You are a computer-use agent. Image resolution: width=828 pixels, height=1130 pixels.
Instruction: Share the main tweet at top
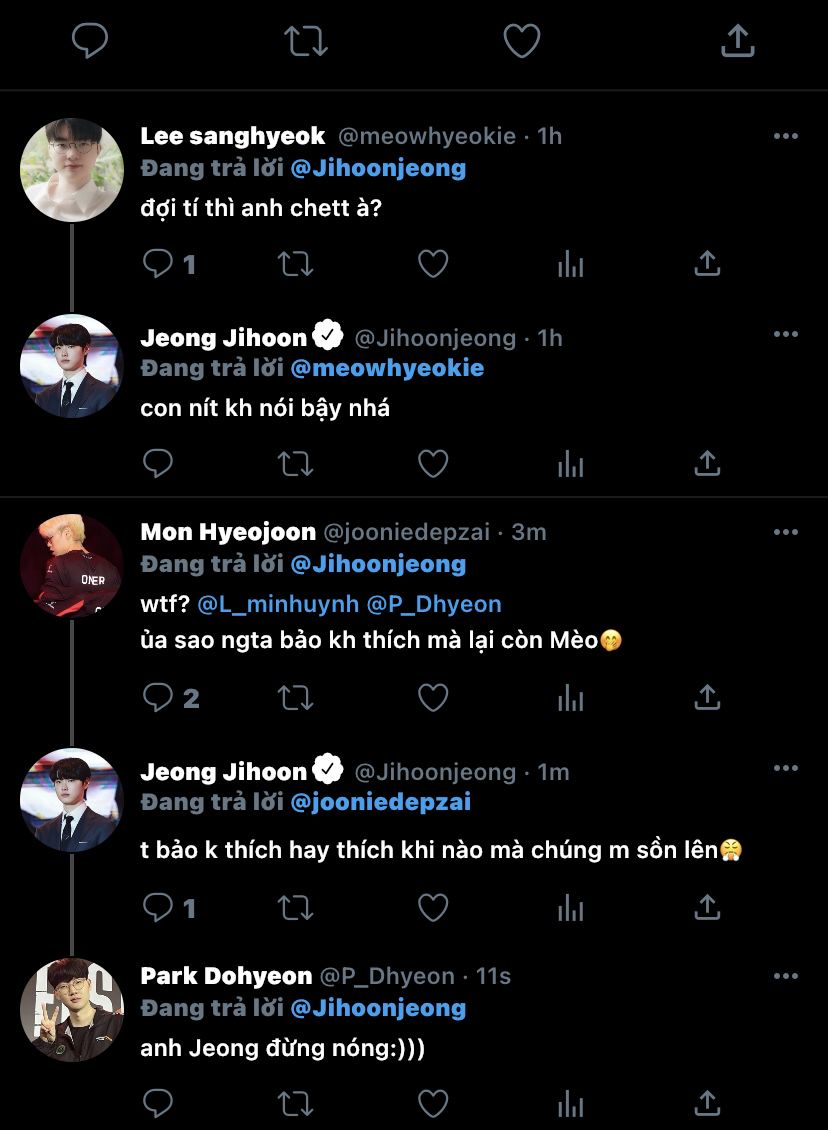pos(737,41)
